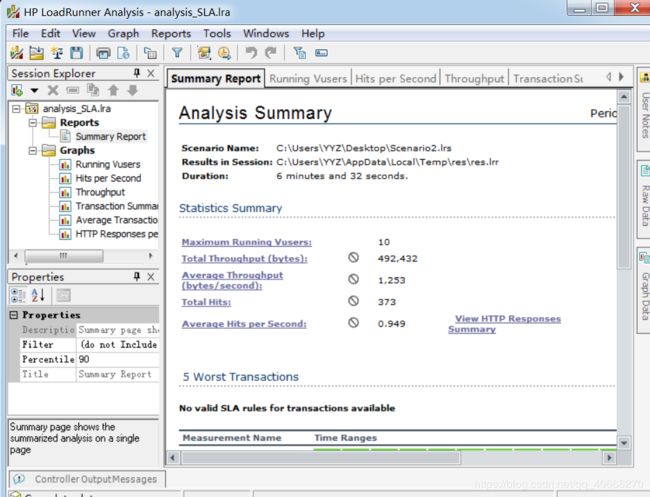The height and width of the screenshot is (497, 650).
Task: Toggle the pin on Session Explorer panel
Action: [137, 73]
